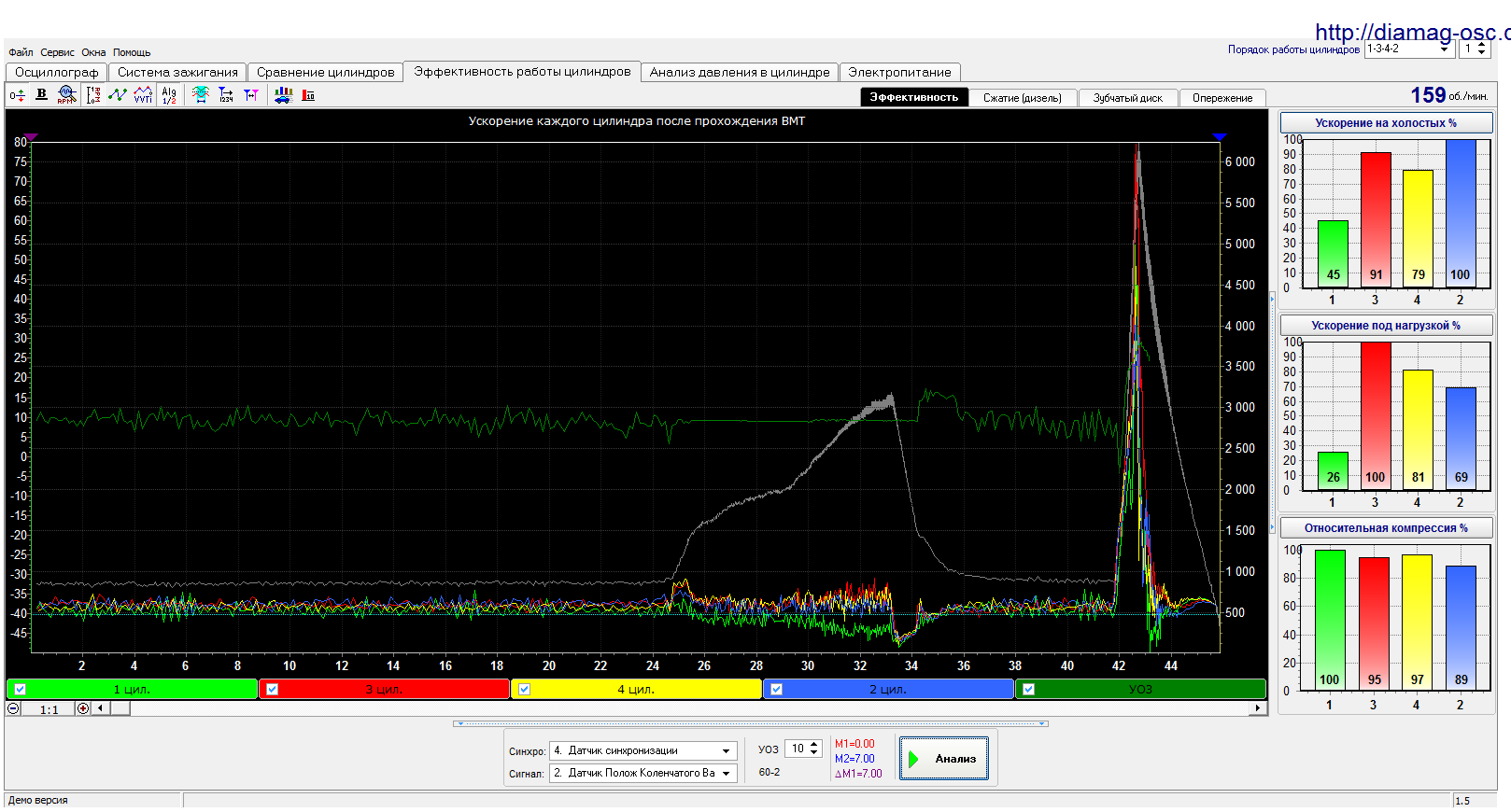Select the Эффективность работы цилиндров tab
The width and height of the screenshot is (1511, 812).
(522, 71)
